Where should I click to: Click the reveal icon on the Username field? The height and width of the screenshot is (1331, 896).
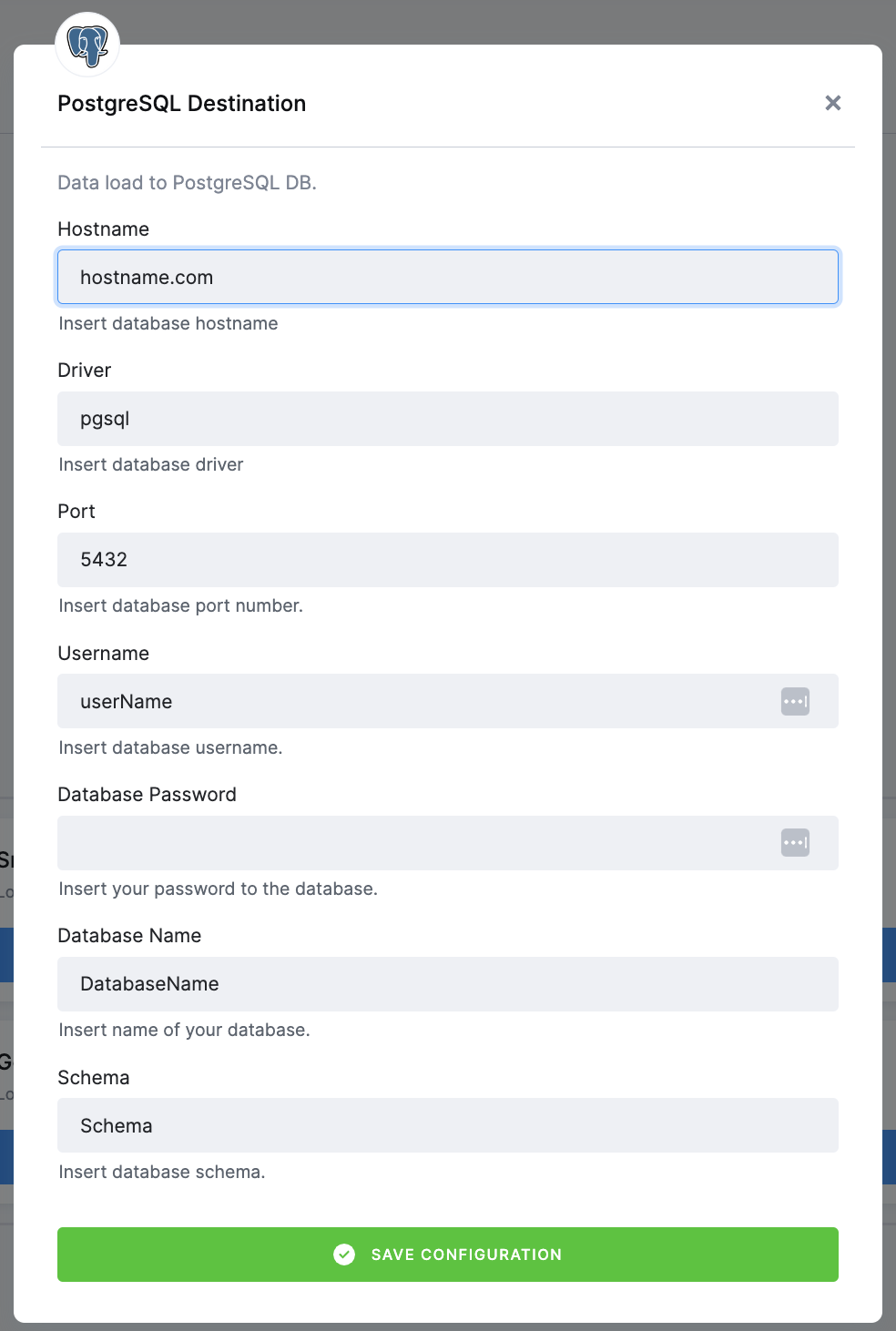[794, 701]
